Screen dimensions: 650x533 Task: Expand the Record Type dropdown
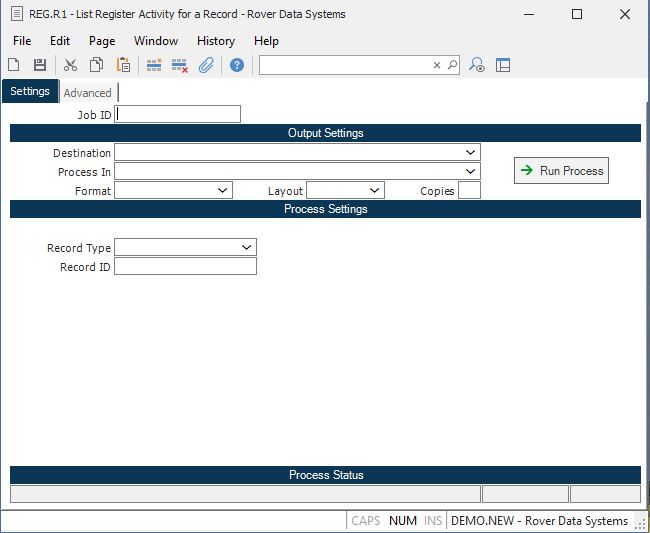tap(246, 247)
